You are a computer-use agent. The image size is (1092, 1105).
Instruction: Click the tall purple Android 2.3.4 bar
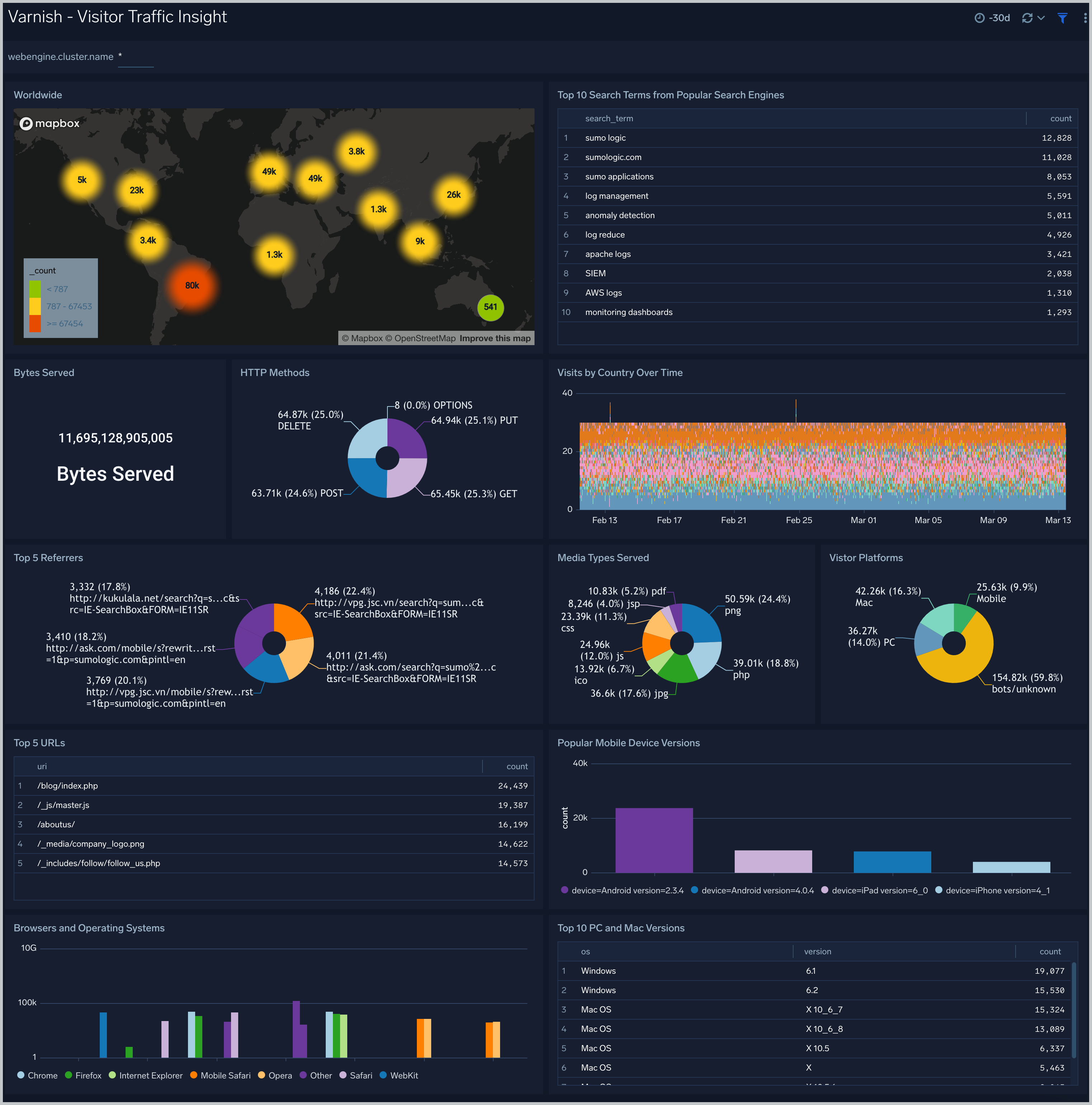654,841
